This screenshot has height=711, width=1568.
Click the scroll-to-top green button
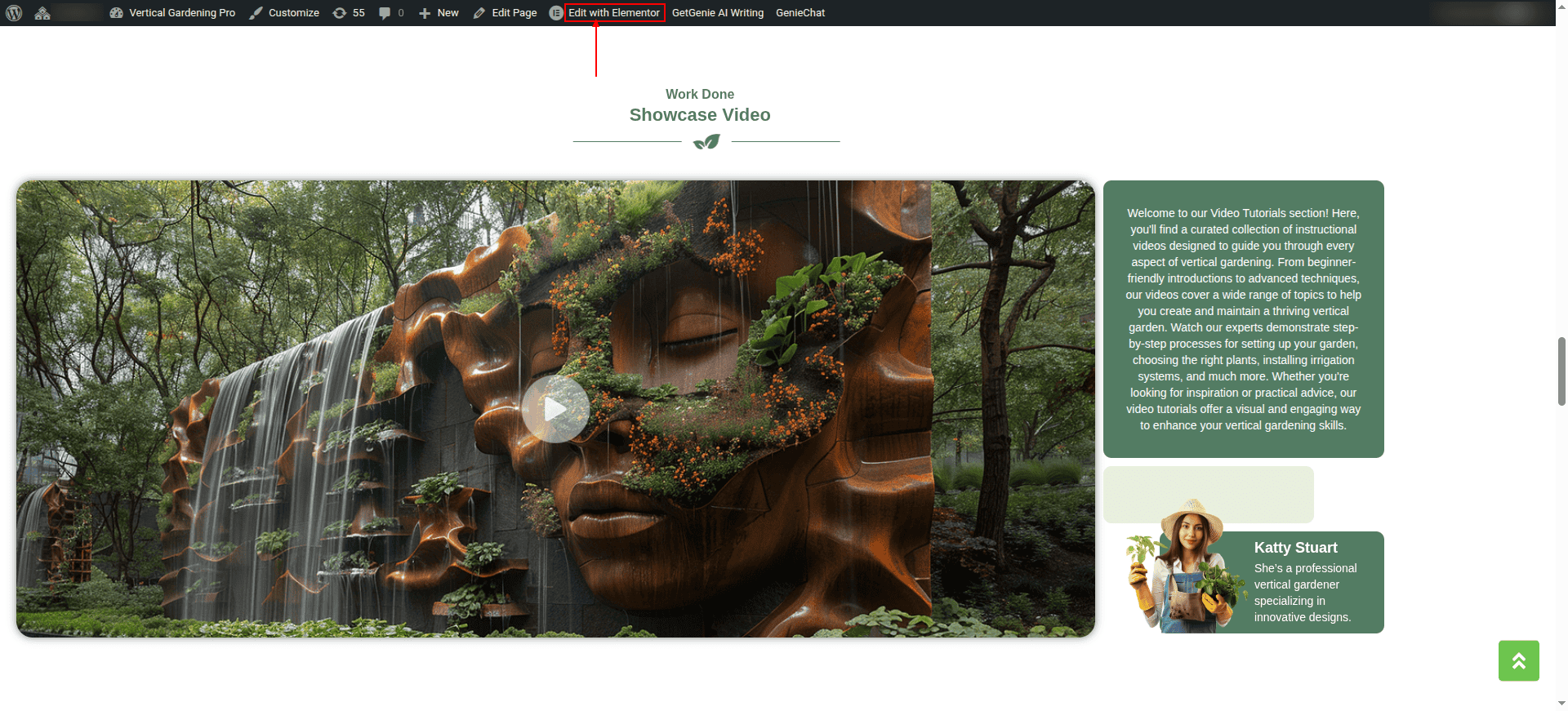tap(1519, 660)
